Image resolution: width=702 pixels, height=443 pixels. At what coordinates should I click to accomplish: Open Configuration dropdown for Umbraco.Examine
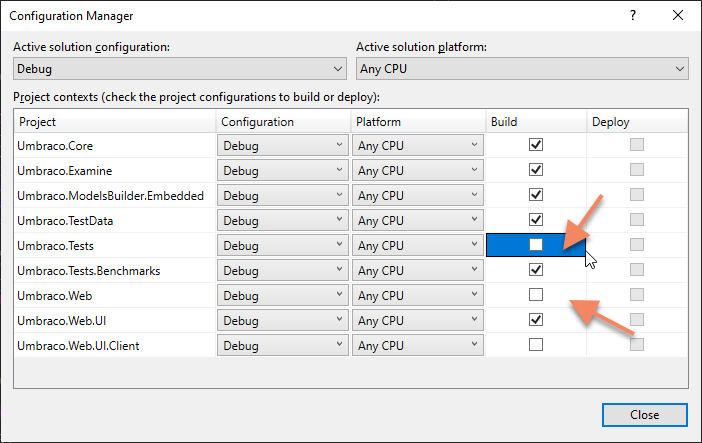point(283,170)
